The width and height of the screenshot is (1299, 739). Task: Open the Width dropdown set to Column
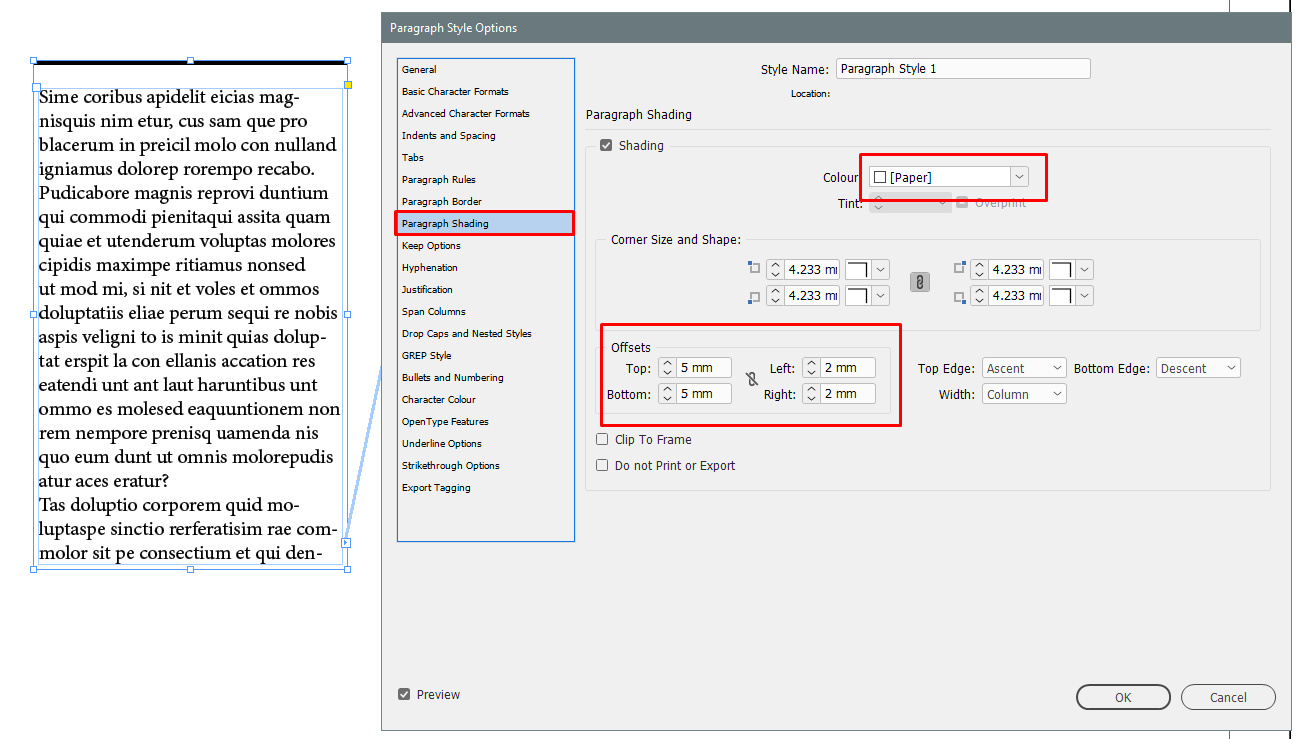pos(1024,394)
